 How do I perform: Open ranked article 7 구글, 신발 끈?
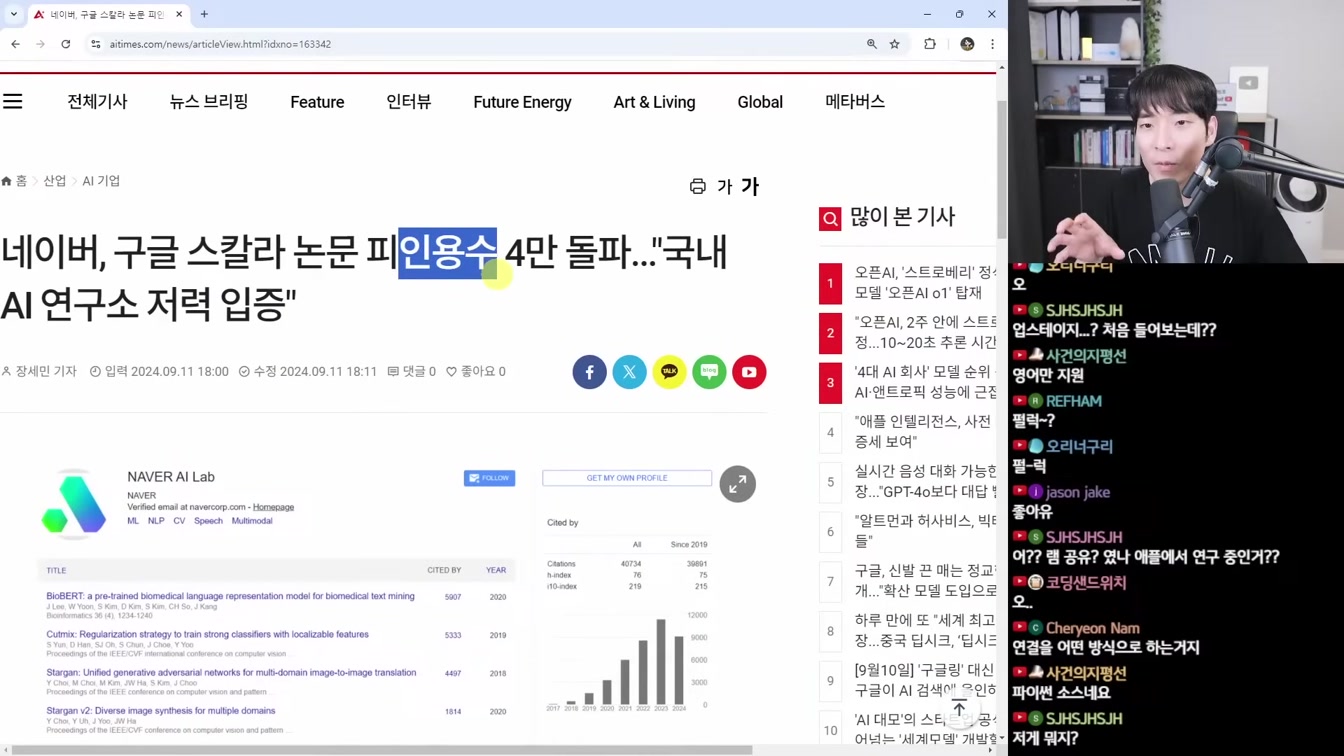point(925,580)
